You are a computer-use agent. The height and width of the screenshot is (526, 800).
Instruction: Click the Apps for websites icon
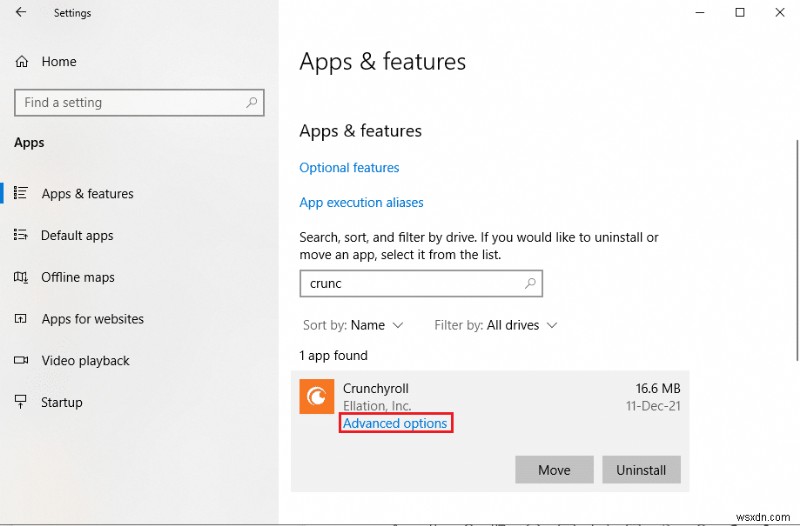20,319
